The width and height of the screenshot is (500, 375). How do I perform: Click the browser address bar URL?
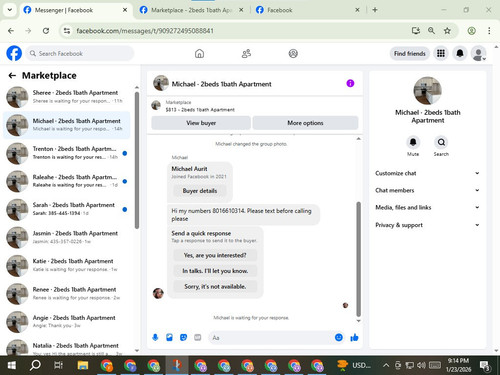(x=145, y=31)
